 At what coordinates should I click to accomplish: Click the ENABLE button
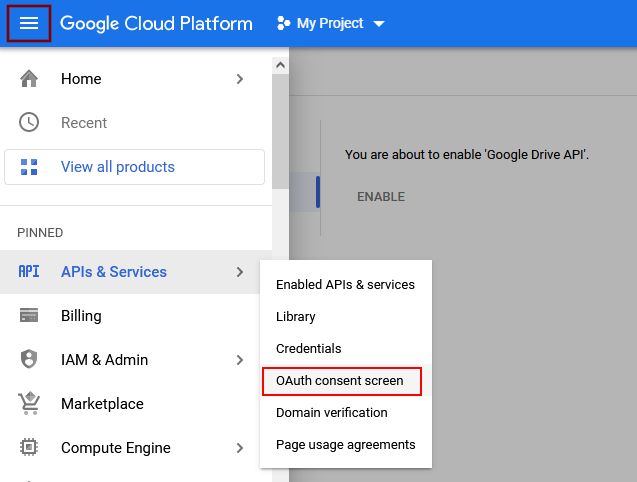[x=381, y=197]
